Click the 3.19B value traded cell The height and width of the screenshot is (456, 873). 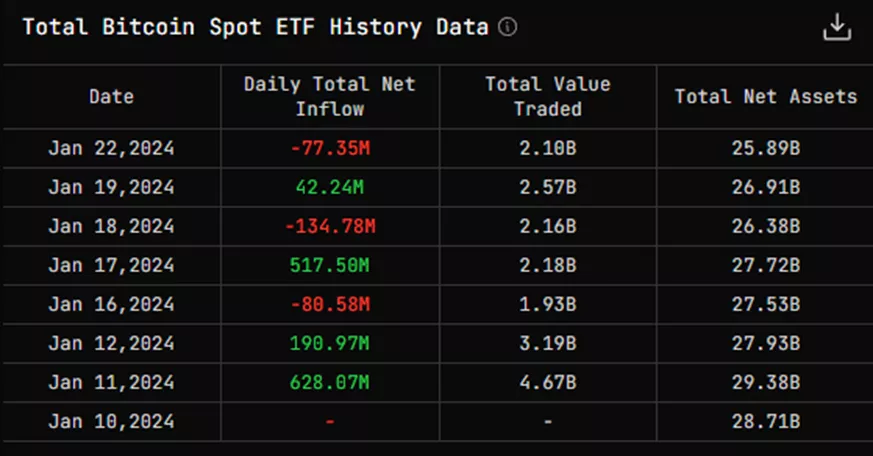coord(548,344)
